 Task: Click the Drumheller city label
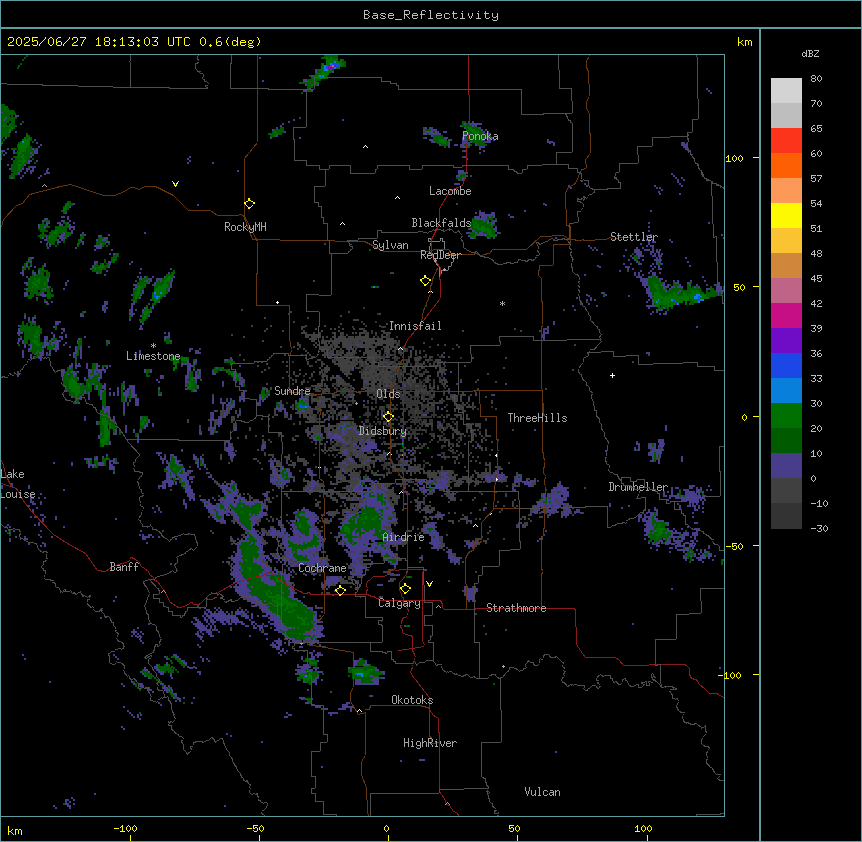(x=638, y=487)
